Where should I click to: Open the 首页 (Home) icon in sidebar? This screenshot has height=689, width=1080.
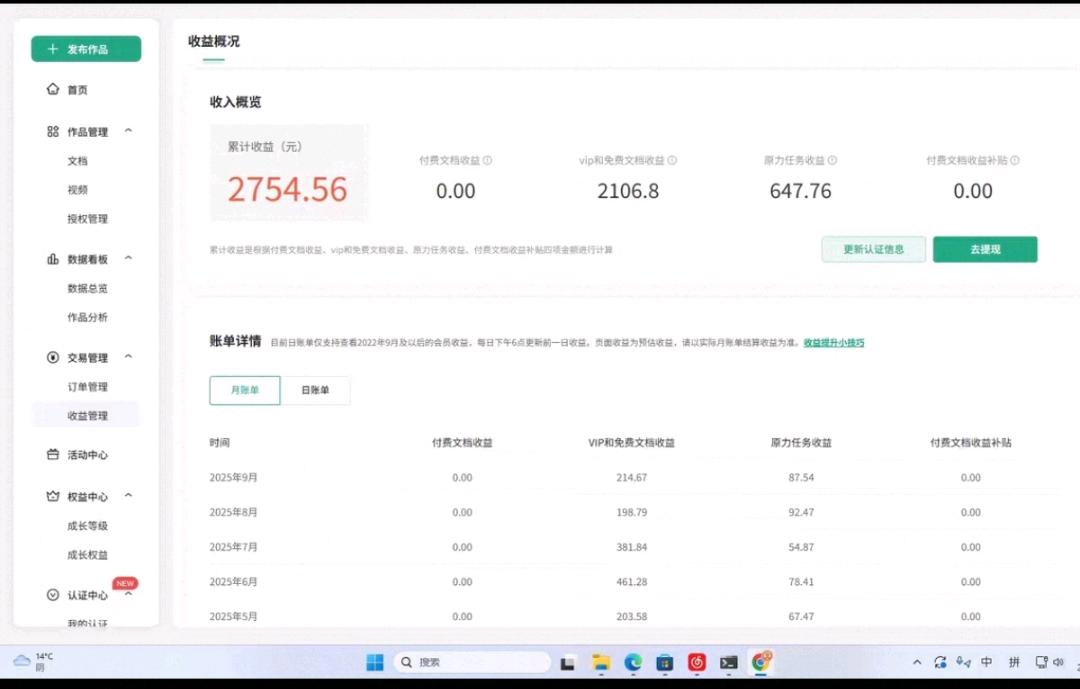52,89
